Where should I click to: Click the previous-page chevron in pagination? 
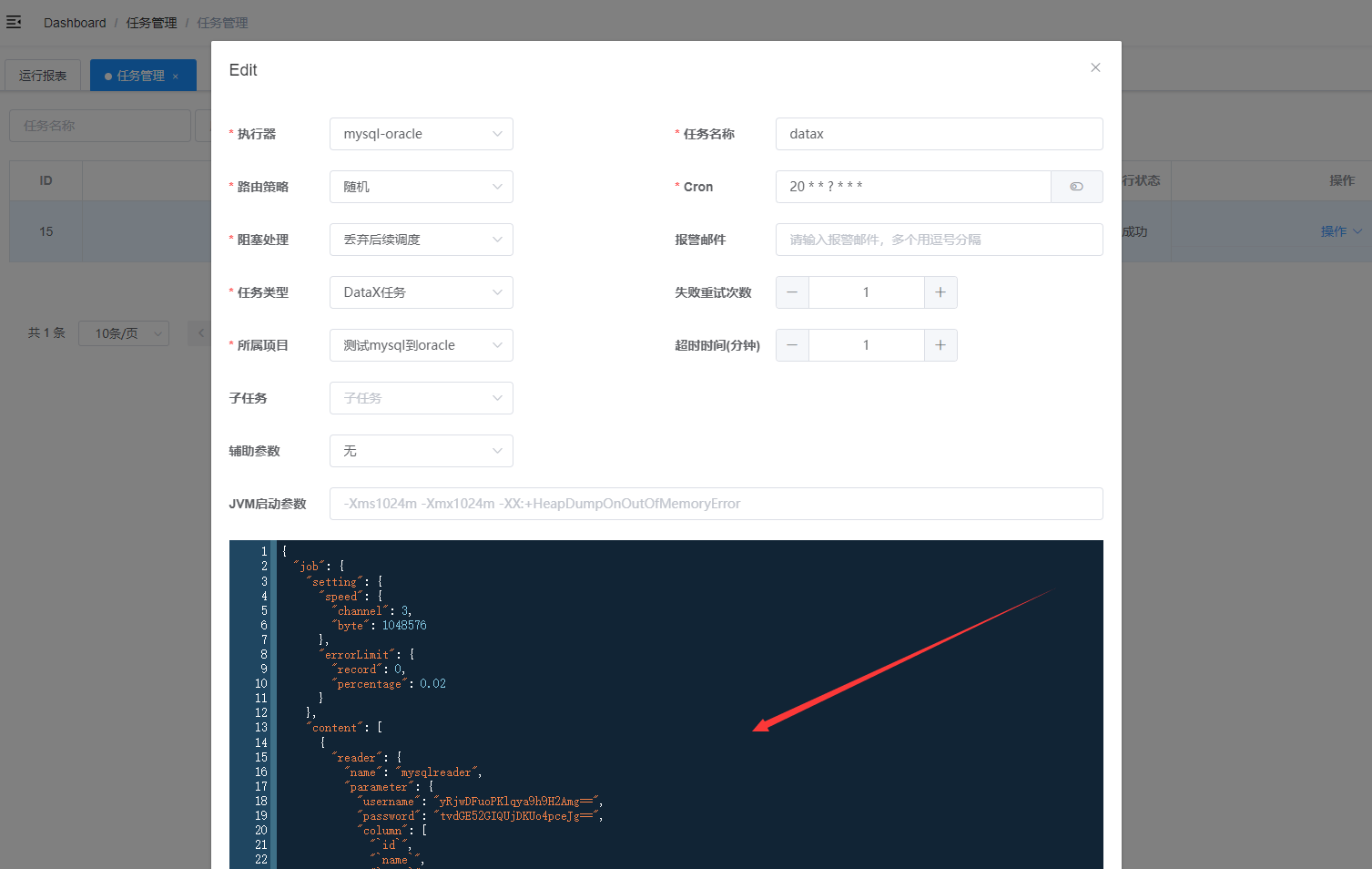pyautogui.click(x=199, y=332)
